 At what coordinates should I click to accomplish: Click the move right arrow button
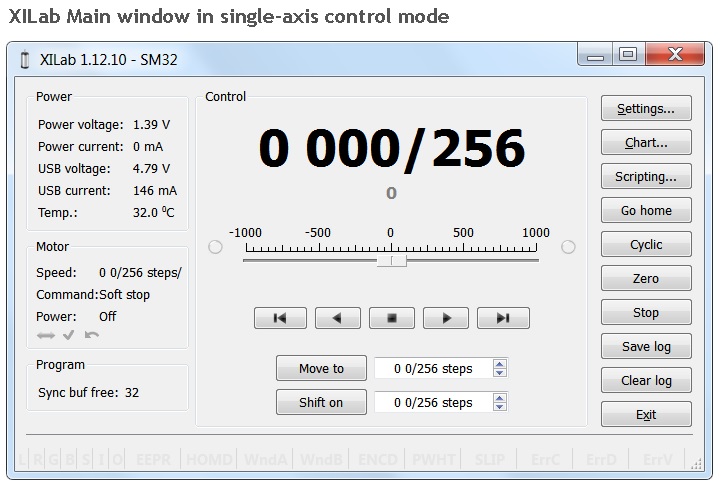tap(446, 318)
